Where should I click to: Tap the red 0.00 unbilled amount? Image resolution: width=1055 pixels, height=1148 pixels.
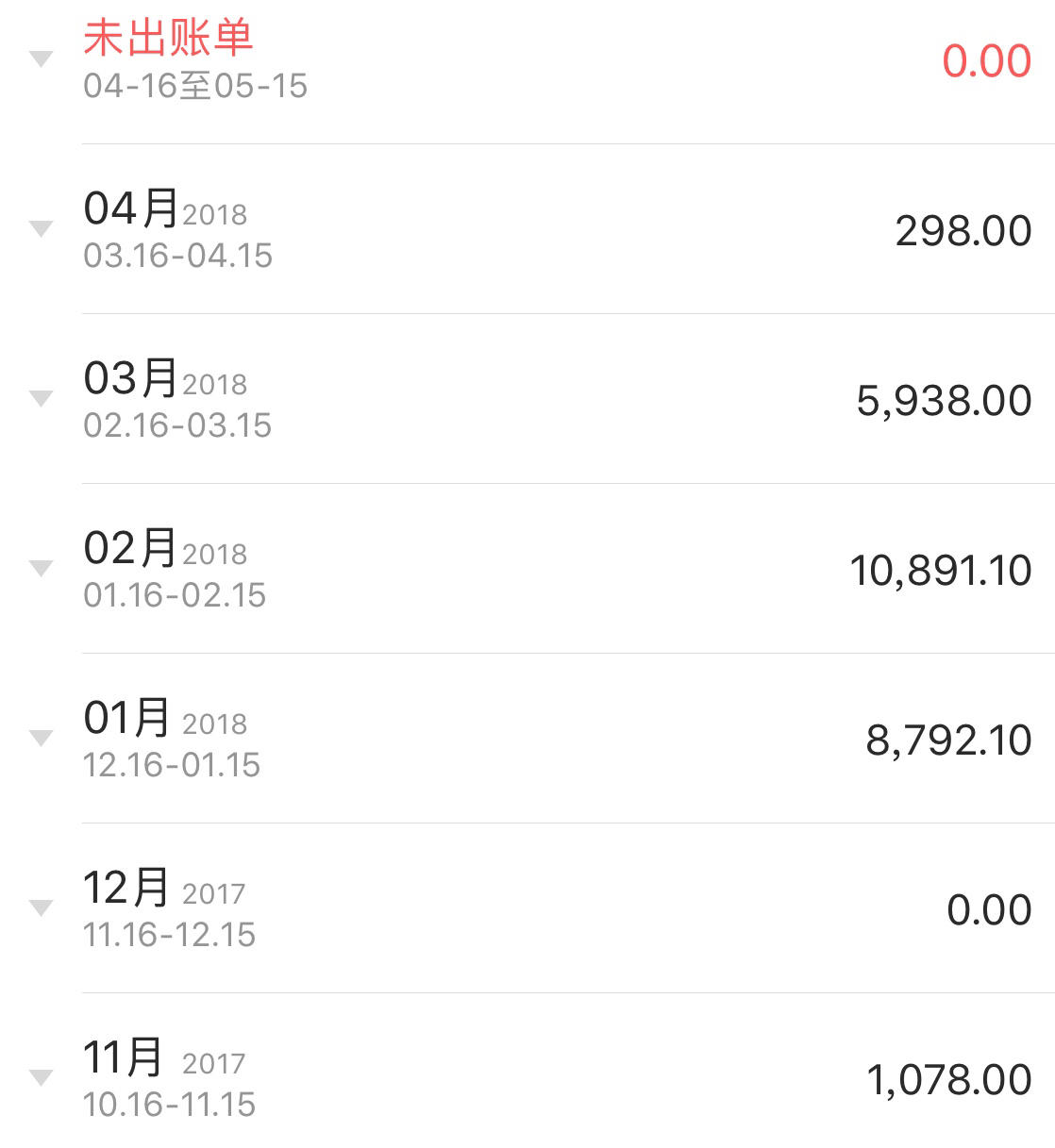[987, 61]
